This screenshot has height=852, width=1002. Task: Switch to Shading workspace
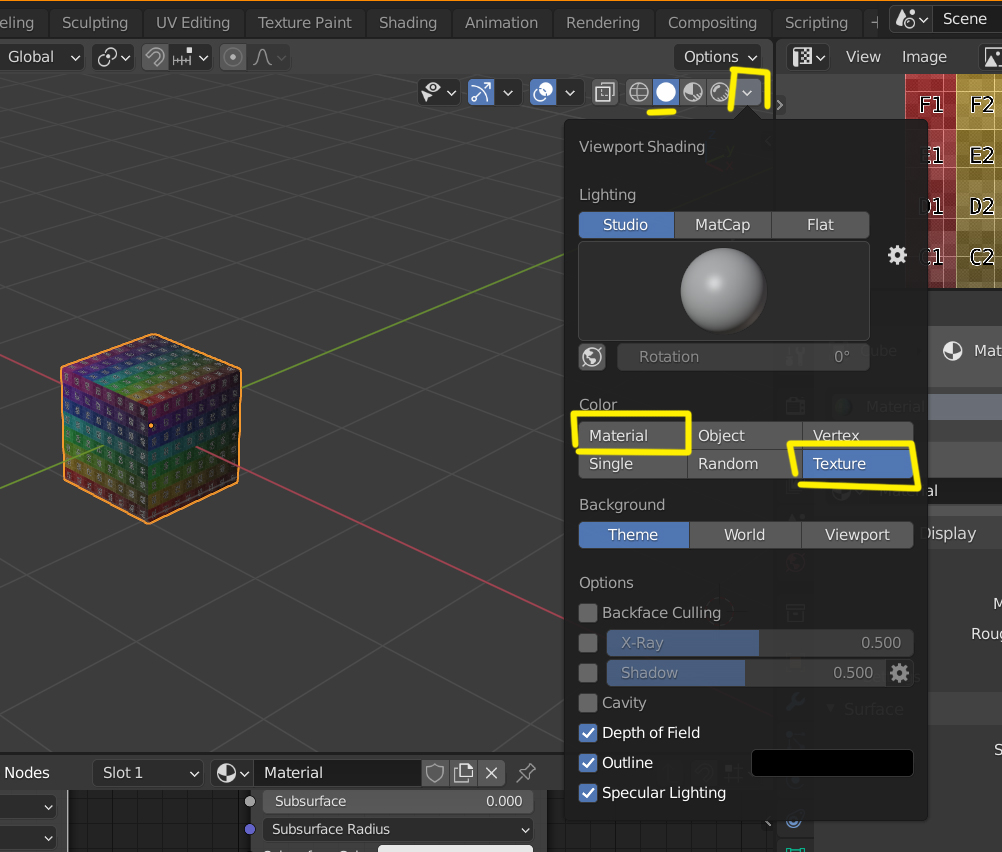(x=408, y=23)
